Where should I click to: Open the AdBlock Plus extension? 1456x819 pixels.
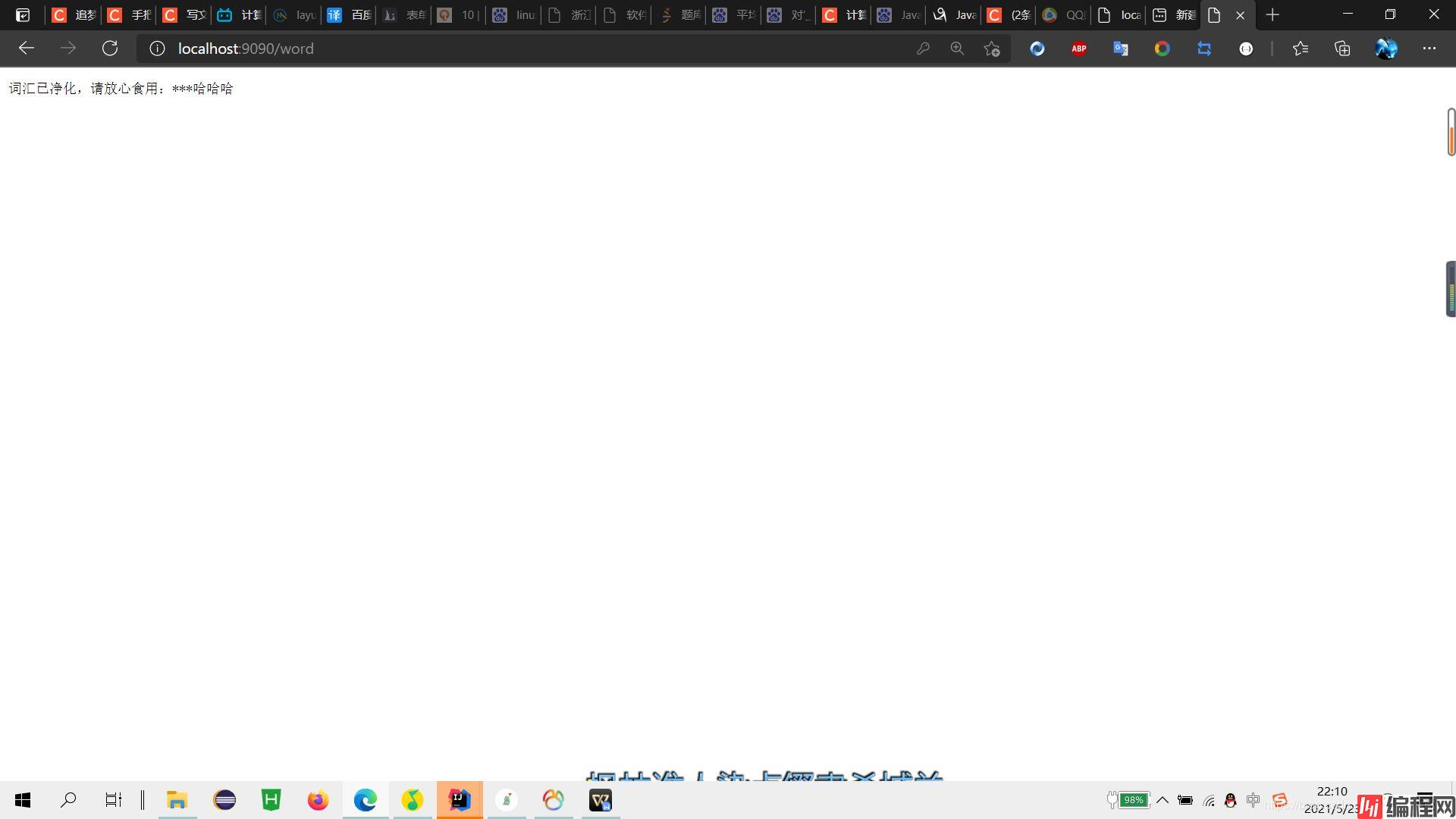pos(1079,49)
